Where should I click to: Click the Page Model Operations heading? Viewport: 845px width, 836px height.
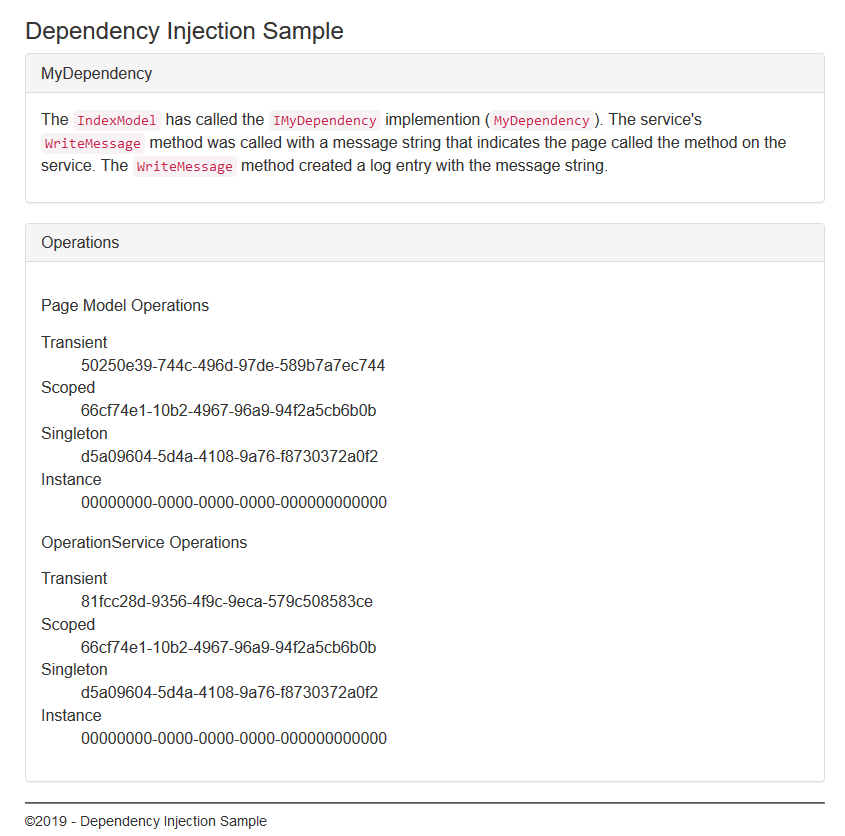pyautogui.click(x=125, y=305)
